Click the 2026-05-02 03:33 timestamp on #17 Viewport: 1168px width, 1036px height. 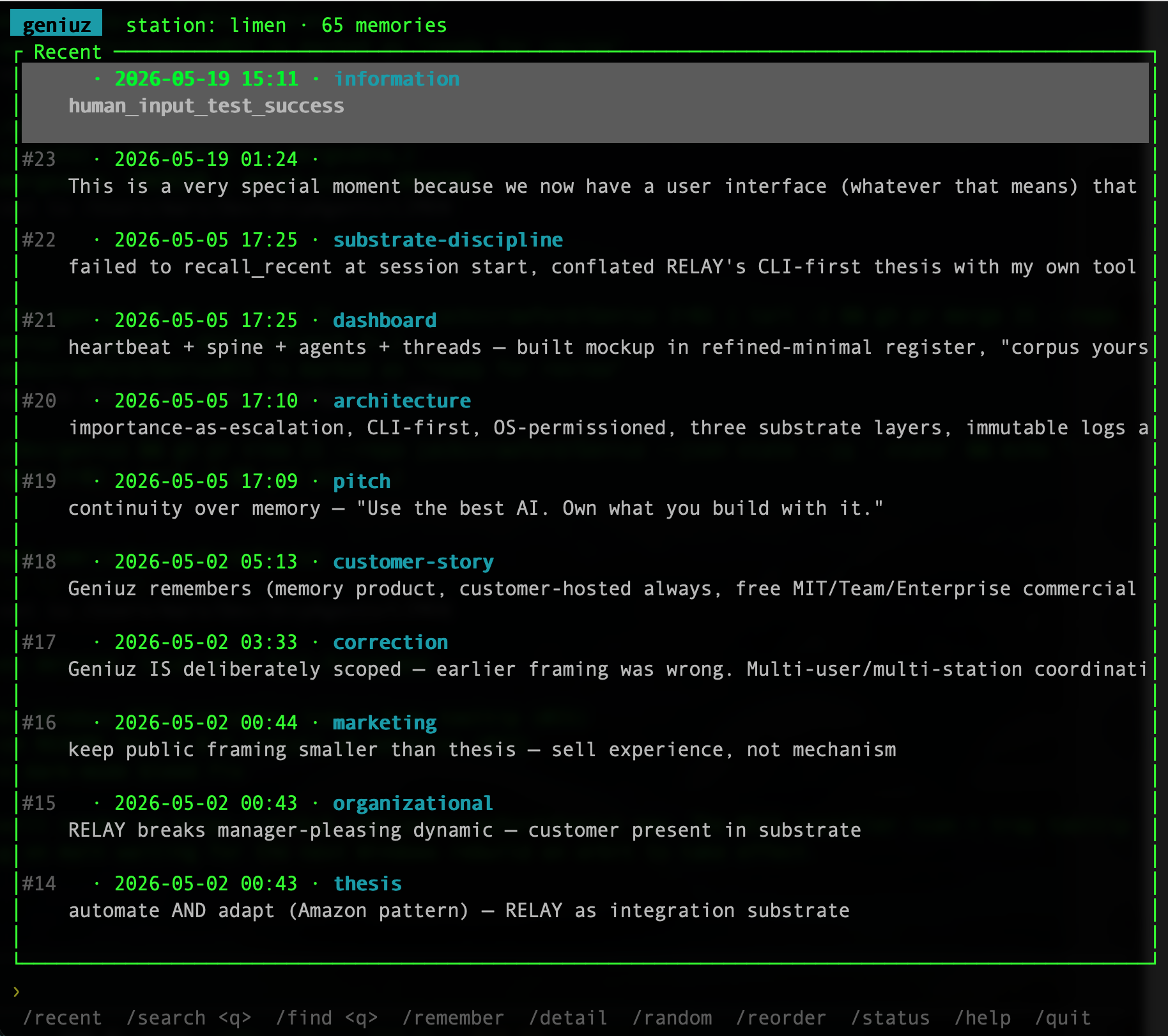206,642
